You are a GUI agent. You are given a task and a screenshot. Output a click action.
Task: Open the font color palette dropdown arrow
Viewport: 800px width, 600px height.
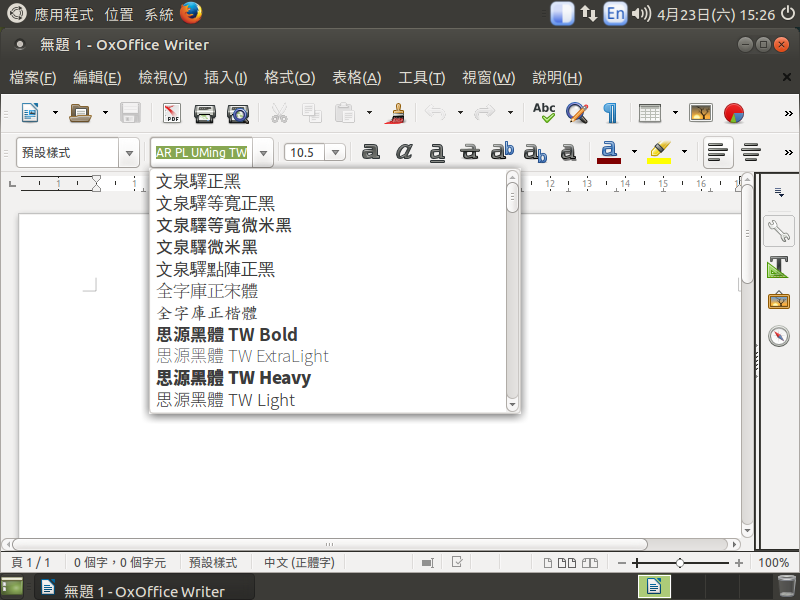pyautogui.click(x=634, y=152)
